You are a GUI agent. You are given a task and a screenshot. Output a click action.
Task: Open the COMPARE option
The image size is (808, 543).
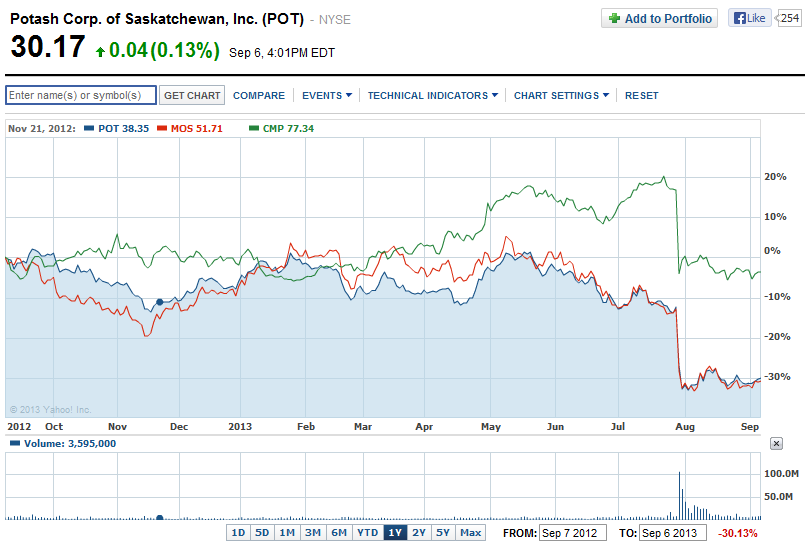pos(259,95)
